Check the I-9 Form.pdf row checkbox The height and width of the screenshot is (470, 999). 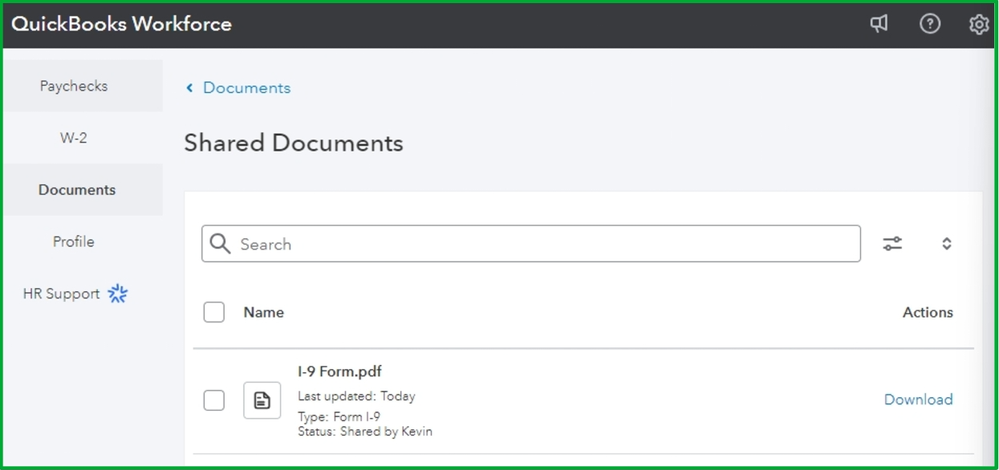click(x=214, y=400)
